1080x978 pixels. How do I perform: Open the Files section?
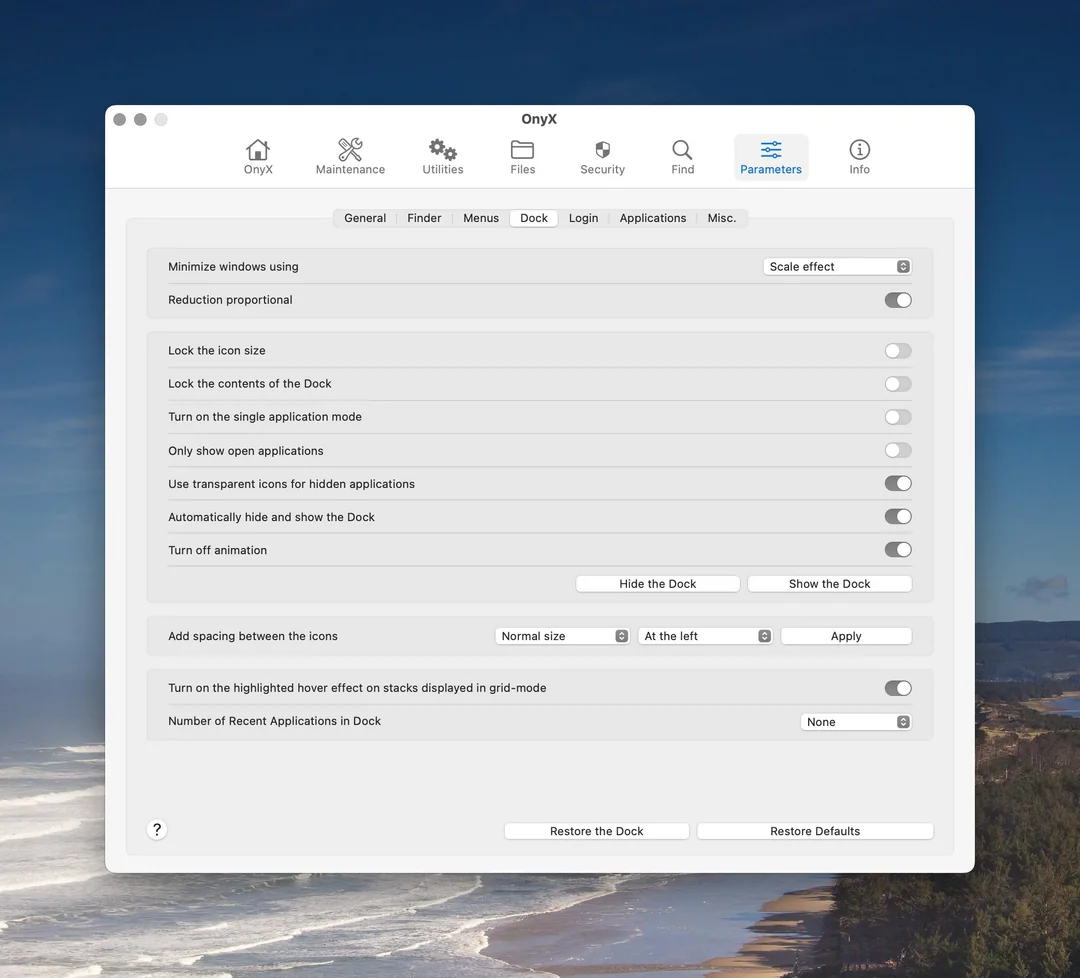[x=522, y=155]
